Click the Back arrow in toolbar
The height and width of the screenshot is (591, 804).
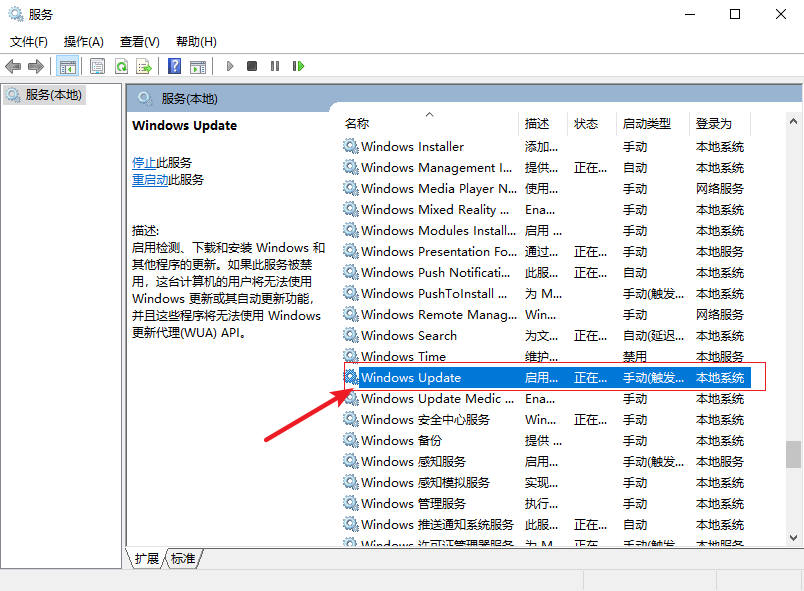point(13,66)
